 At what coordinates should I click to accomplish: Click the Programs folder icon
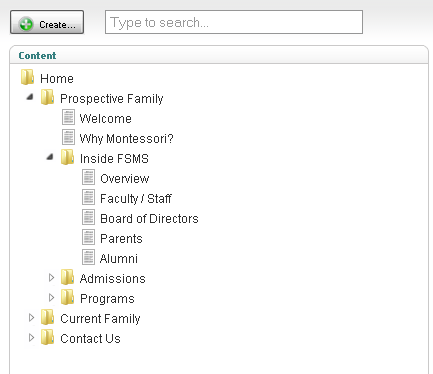[x=67, y=297]
